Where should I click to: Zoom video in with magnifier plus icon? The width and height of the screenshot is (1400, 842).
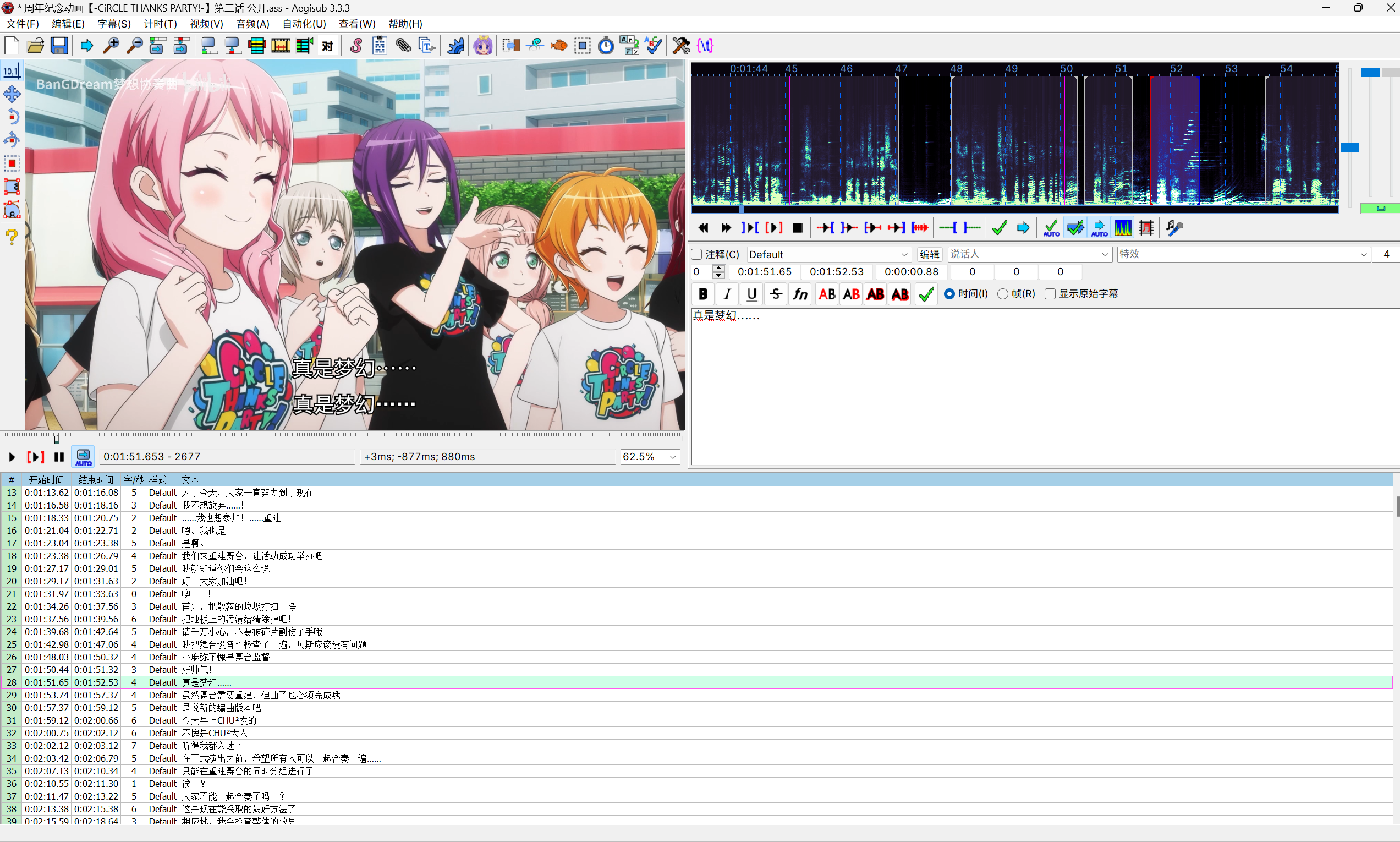(111, 45)
